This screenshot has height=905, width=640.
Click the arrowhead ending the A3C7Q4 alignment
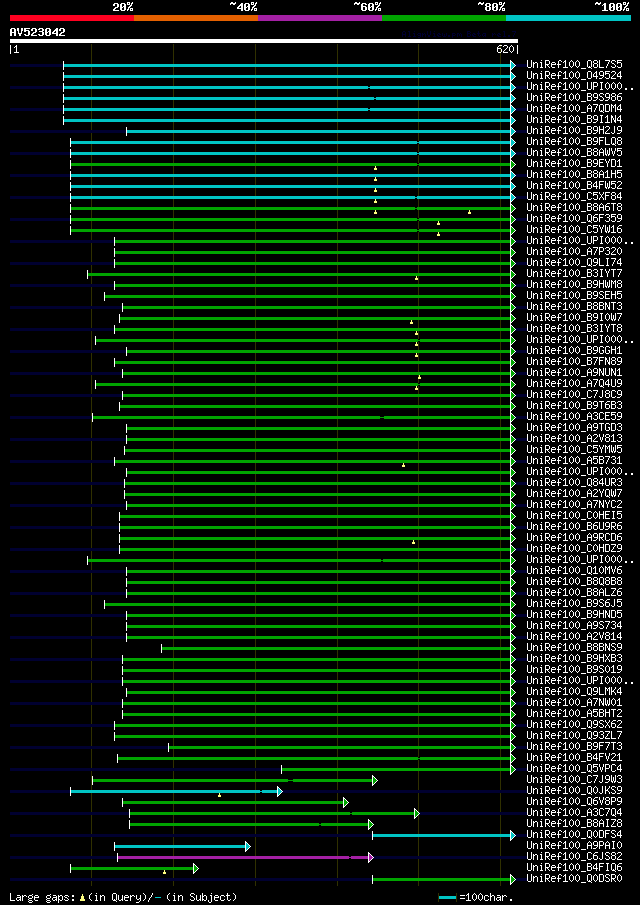point(417,813)
